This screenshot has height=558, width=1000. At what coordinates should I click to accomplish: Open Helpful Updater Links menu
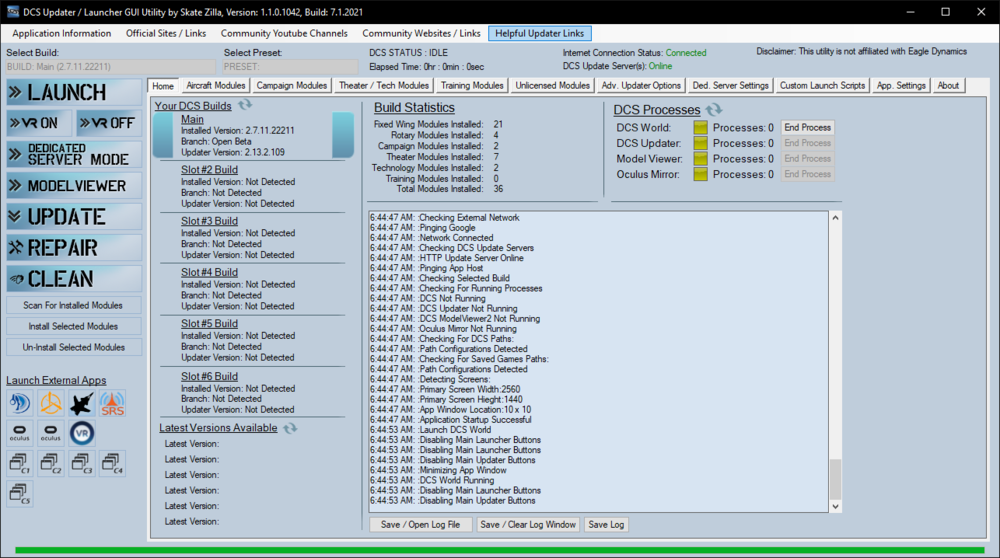pos(540,33)
